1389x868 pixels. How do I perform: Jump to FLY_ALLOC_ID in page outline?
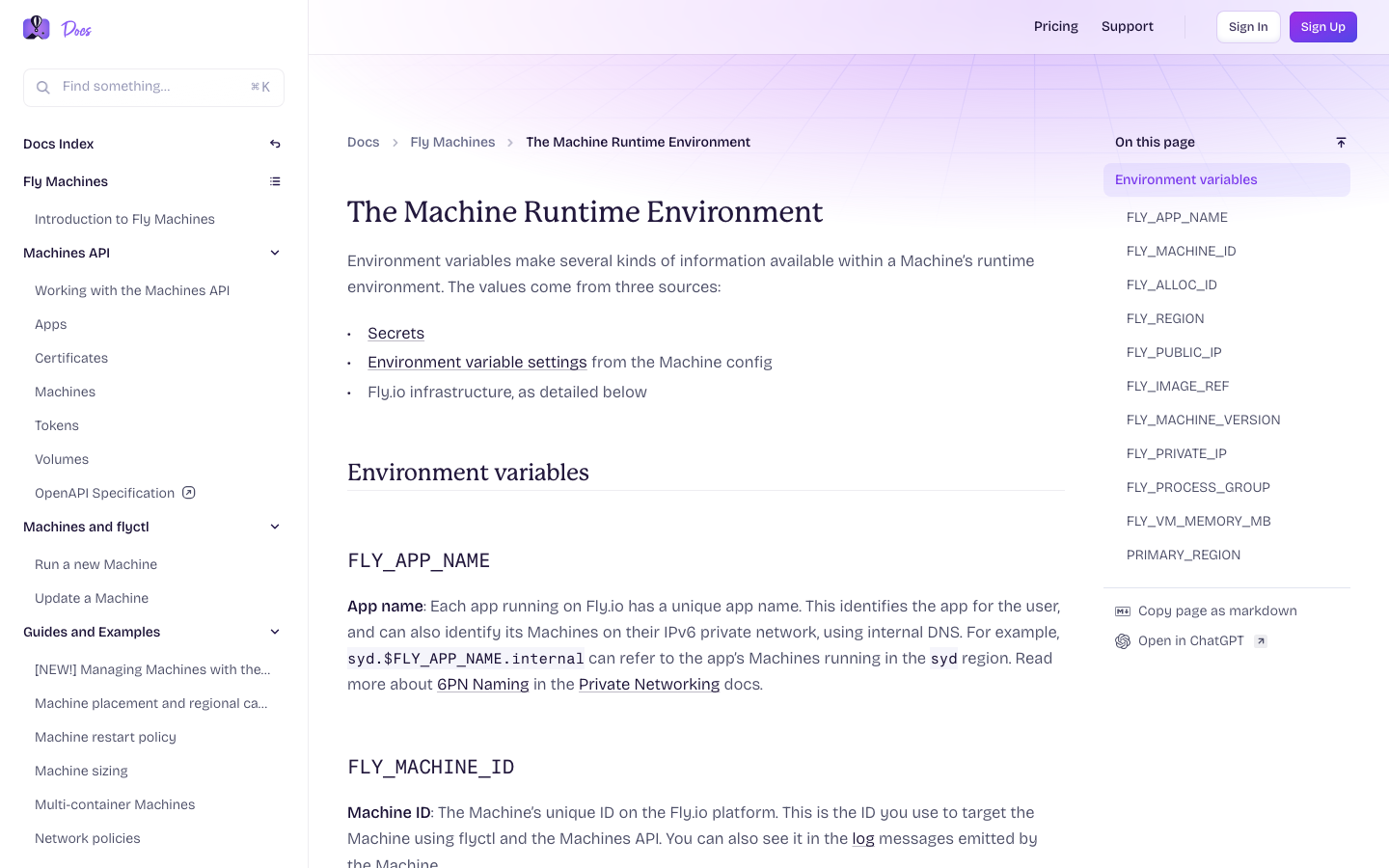(x=1172, y=285)
